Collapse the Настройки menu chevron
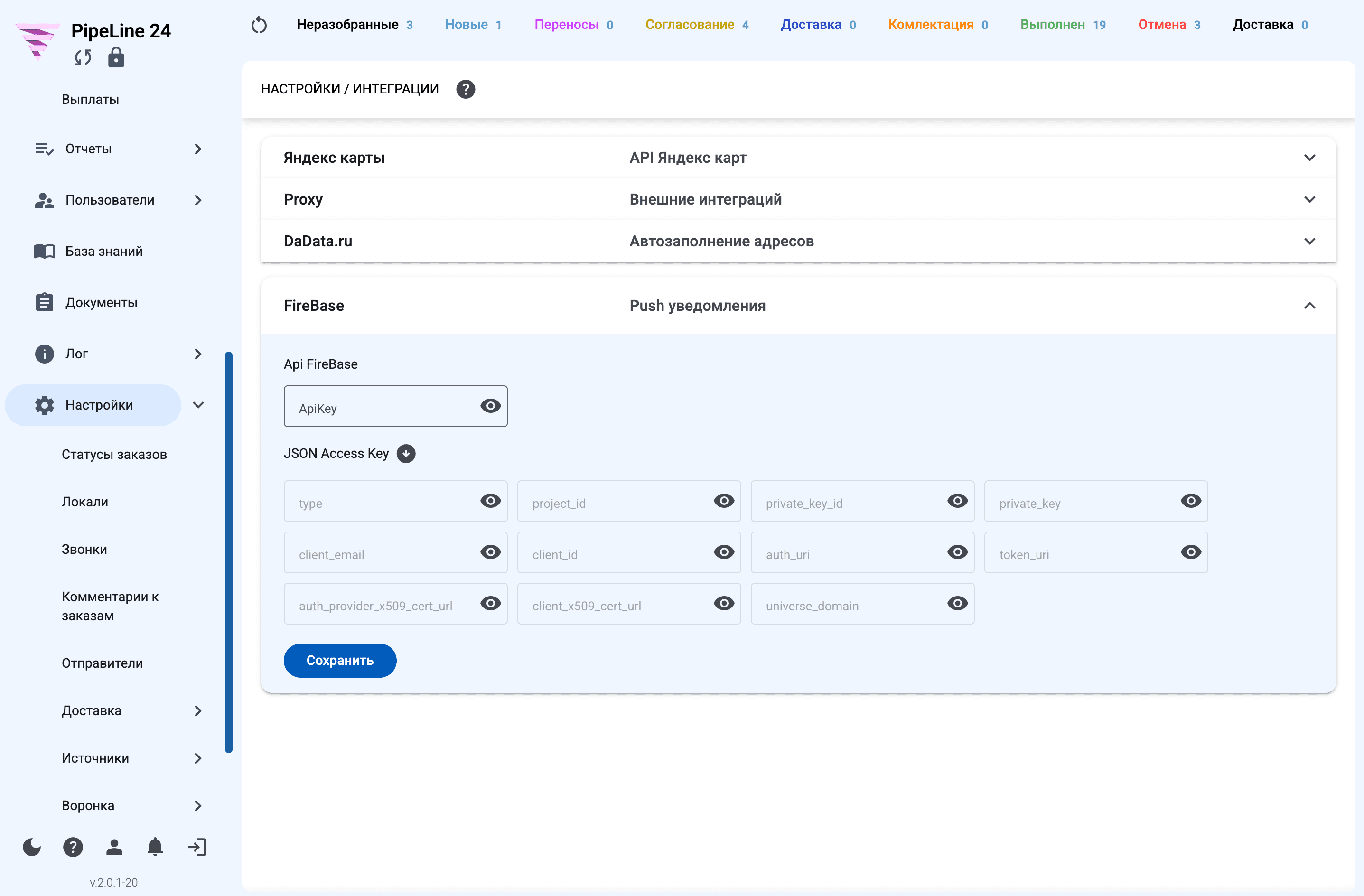 pyautogui.click(x=198, y=405)
